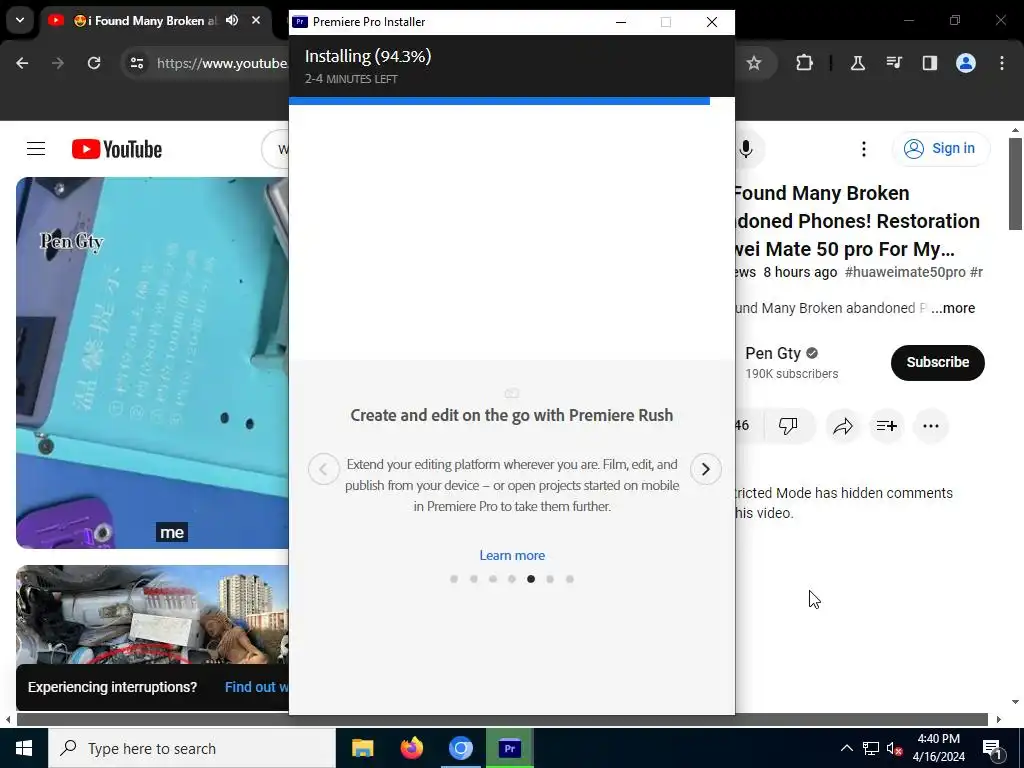Show hidden system tray icons
This screenshot has height=768, width=1024.
[x=846, y=748]
